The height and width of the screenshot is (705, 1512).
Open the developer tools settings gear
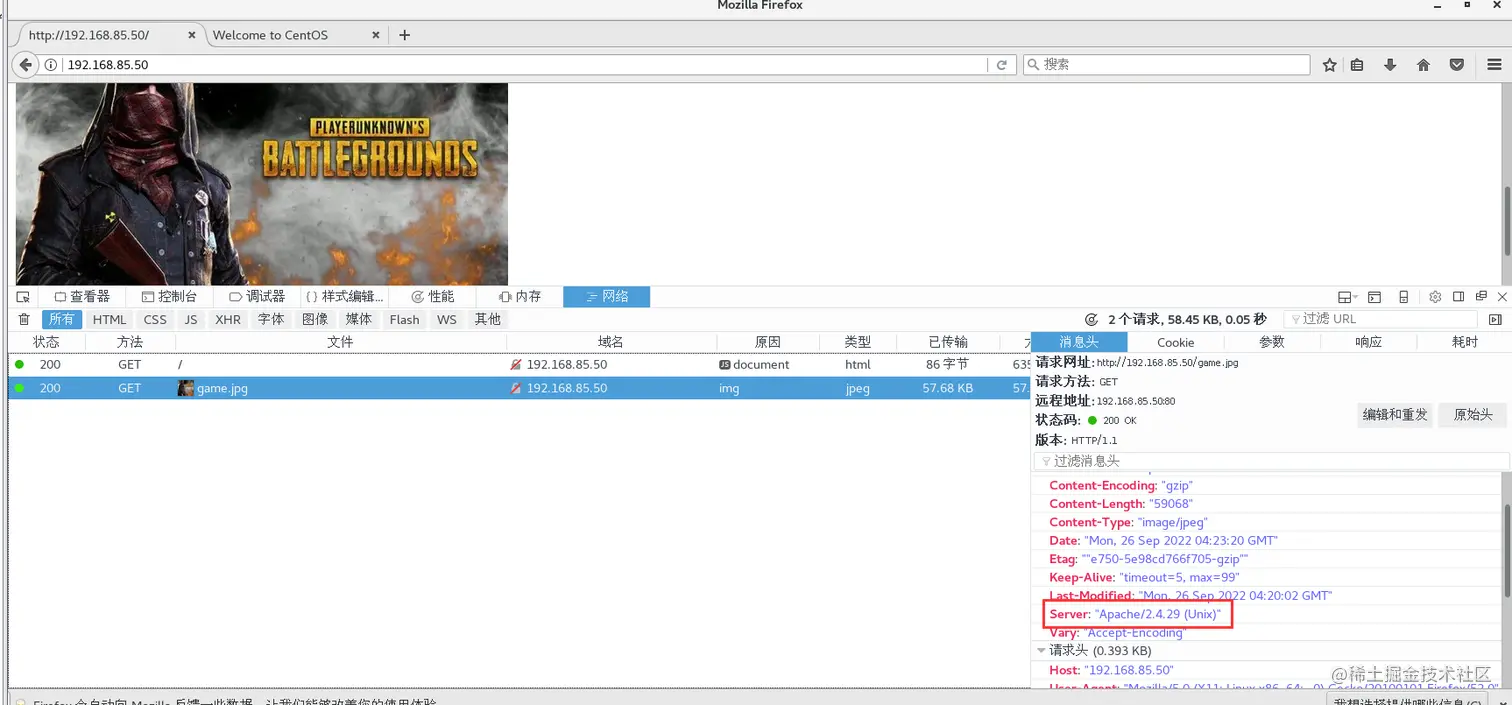(x=1436, y=296)
